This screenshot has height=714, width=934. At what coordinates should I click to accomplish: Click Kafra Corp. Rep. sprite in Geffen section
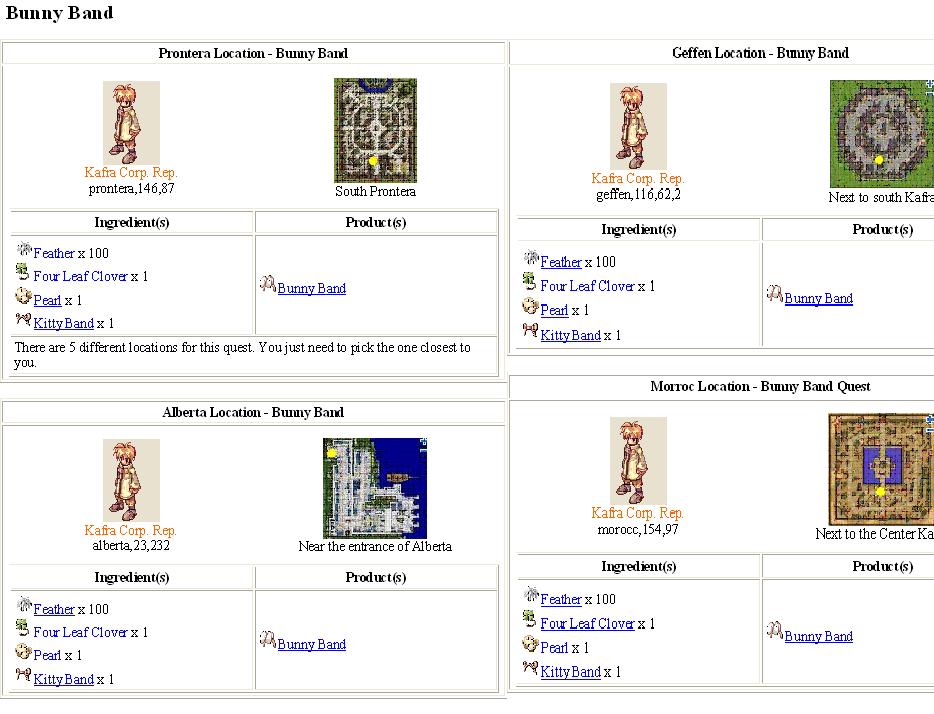pos(638,127)
